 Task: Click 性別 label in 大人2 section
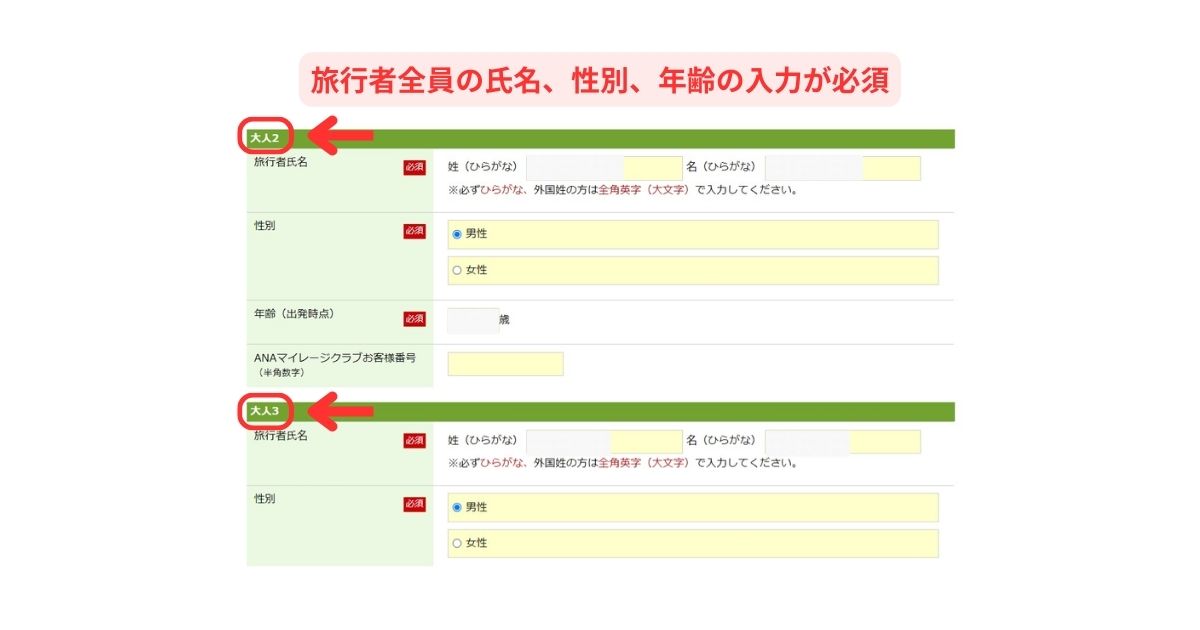pos(265,226)
